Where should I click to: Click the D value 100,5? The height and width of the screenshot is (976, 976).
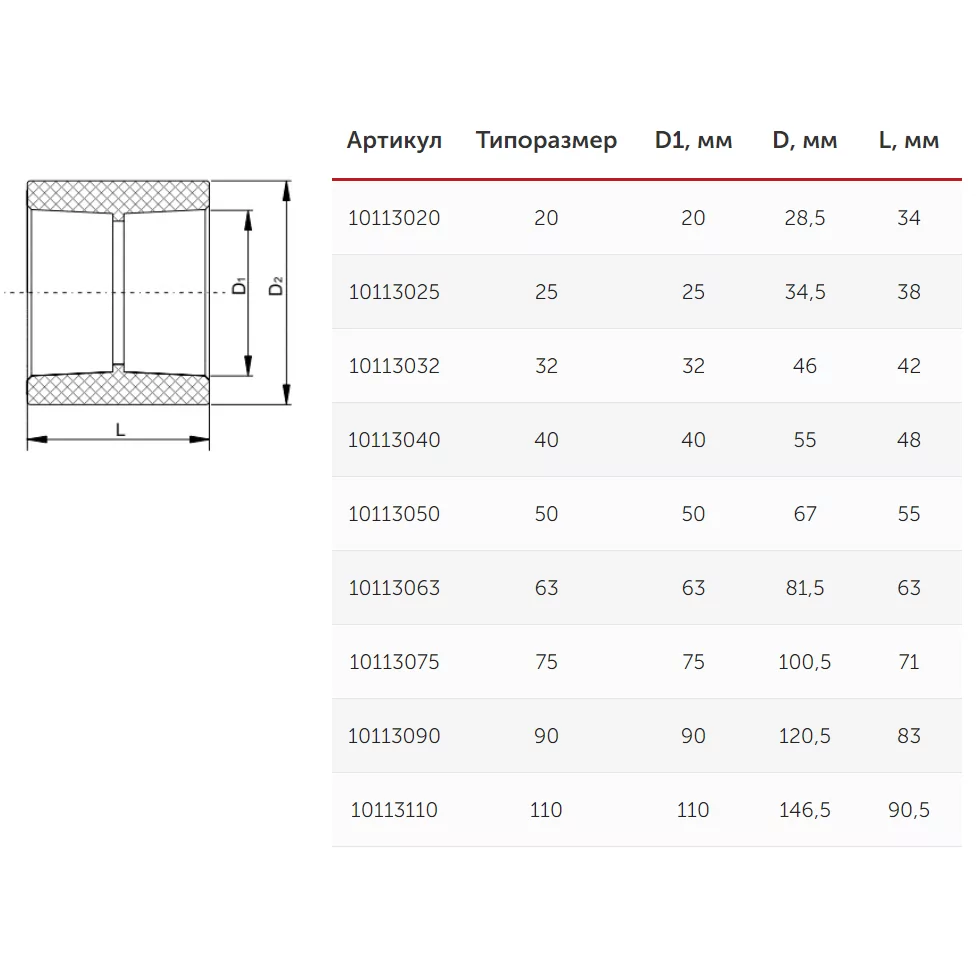pos(804,662)
